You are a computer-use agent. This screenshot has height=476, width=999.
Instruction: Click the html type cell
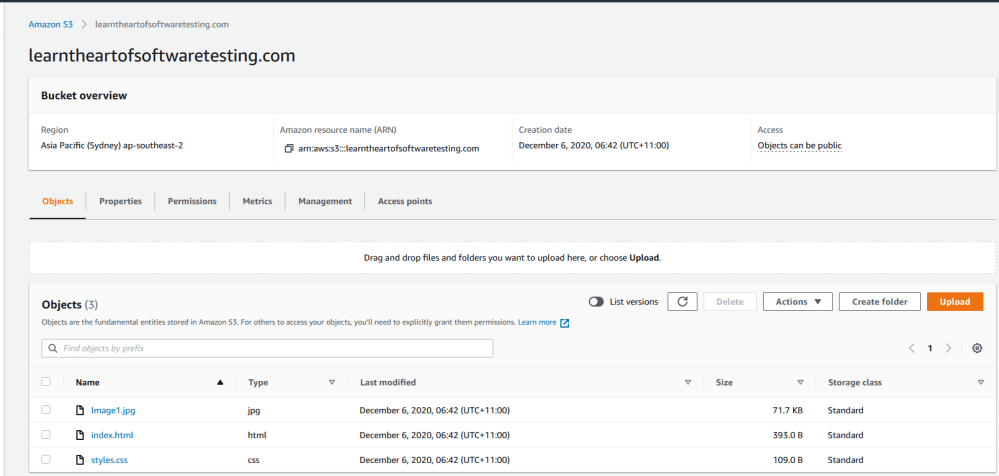coord(257,435)
